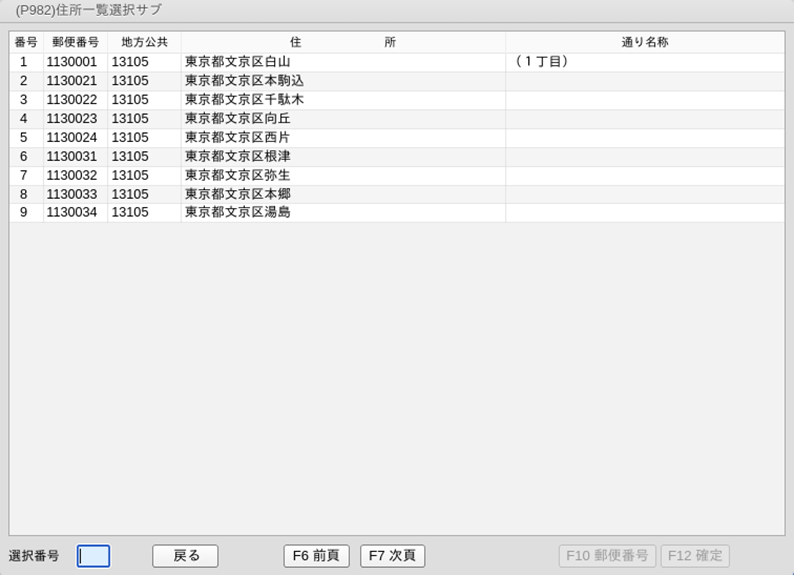Click the 地方公共 column header

coord(144,43)
